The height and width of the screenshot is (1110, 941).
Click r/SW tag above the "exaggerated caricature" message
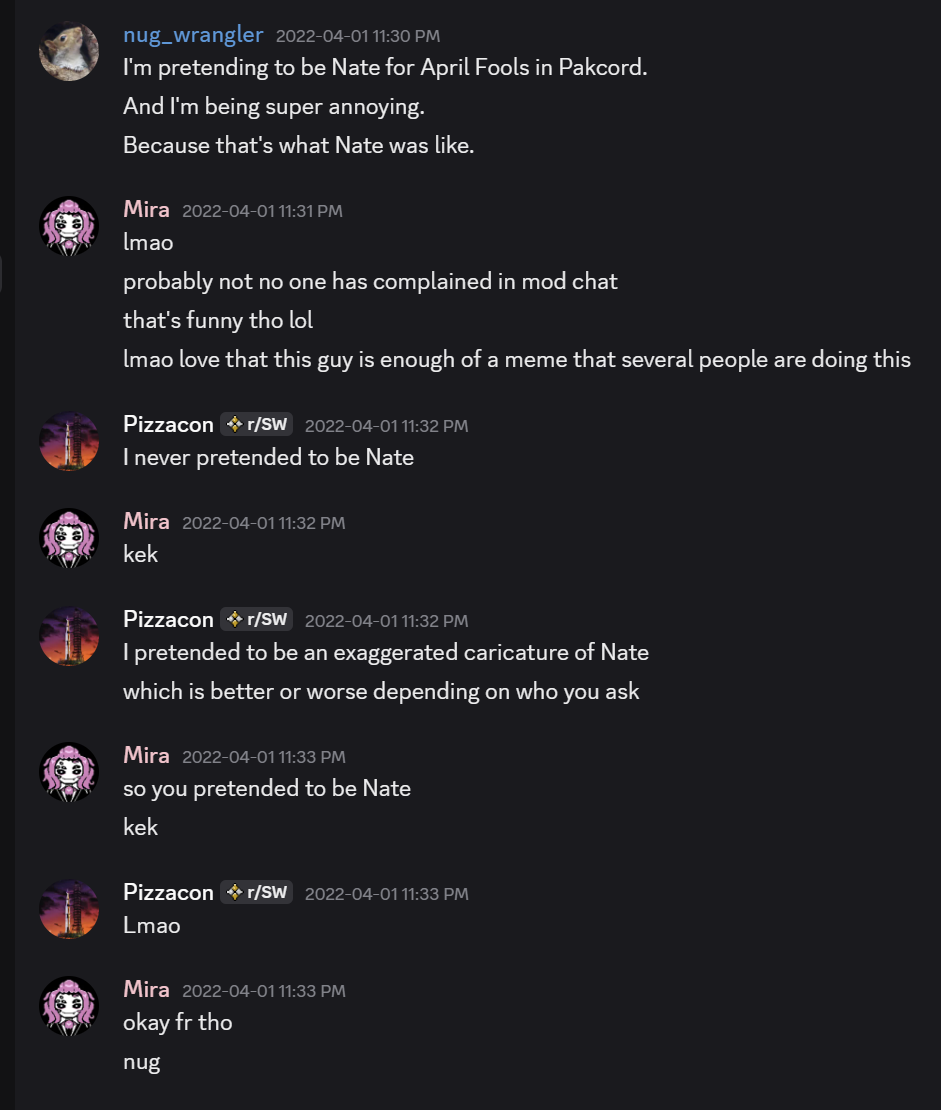point(257,620)
